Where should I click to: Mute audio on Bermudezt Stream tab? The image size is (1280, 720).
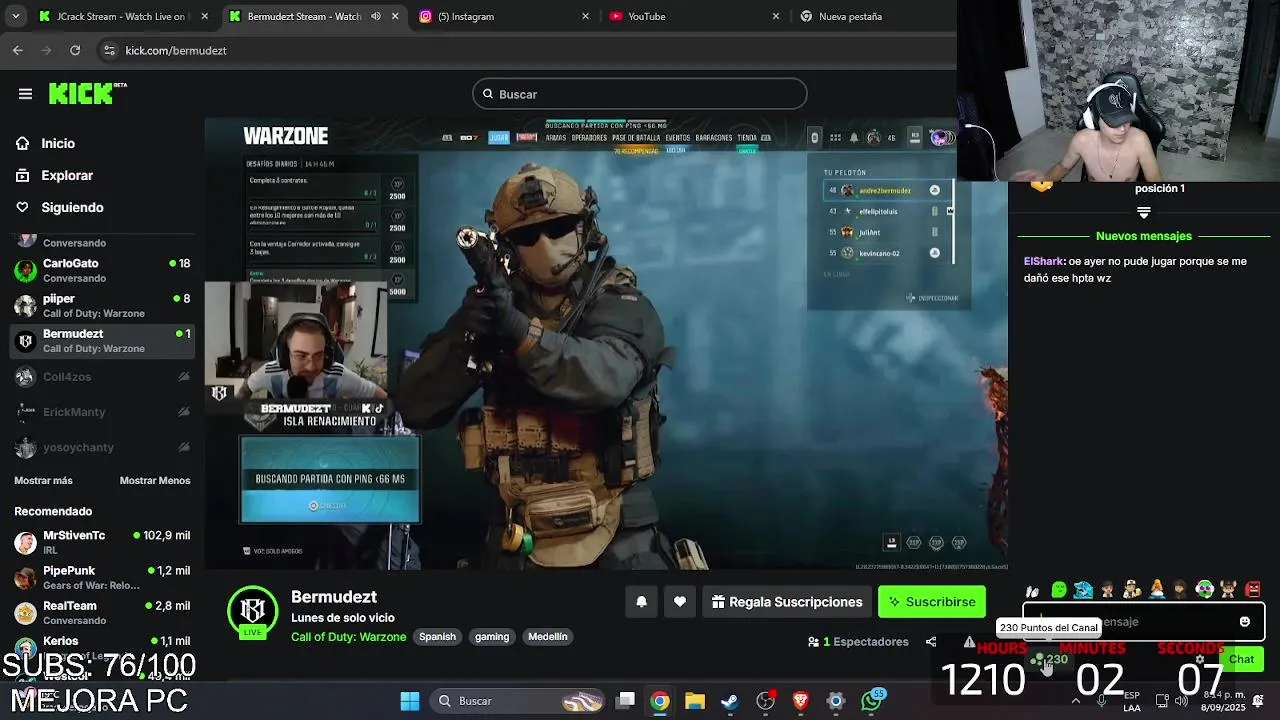point(376,16)
